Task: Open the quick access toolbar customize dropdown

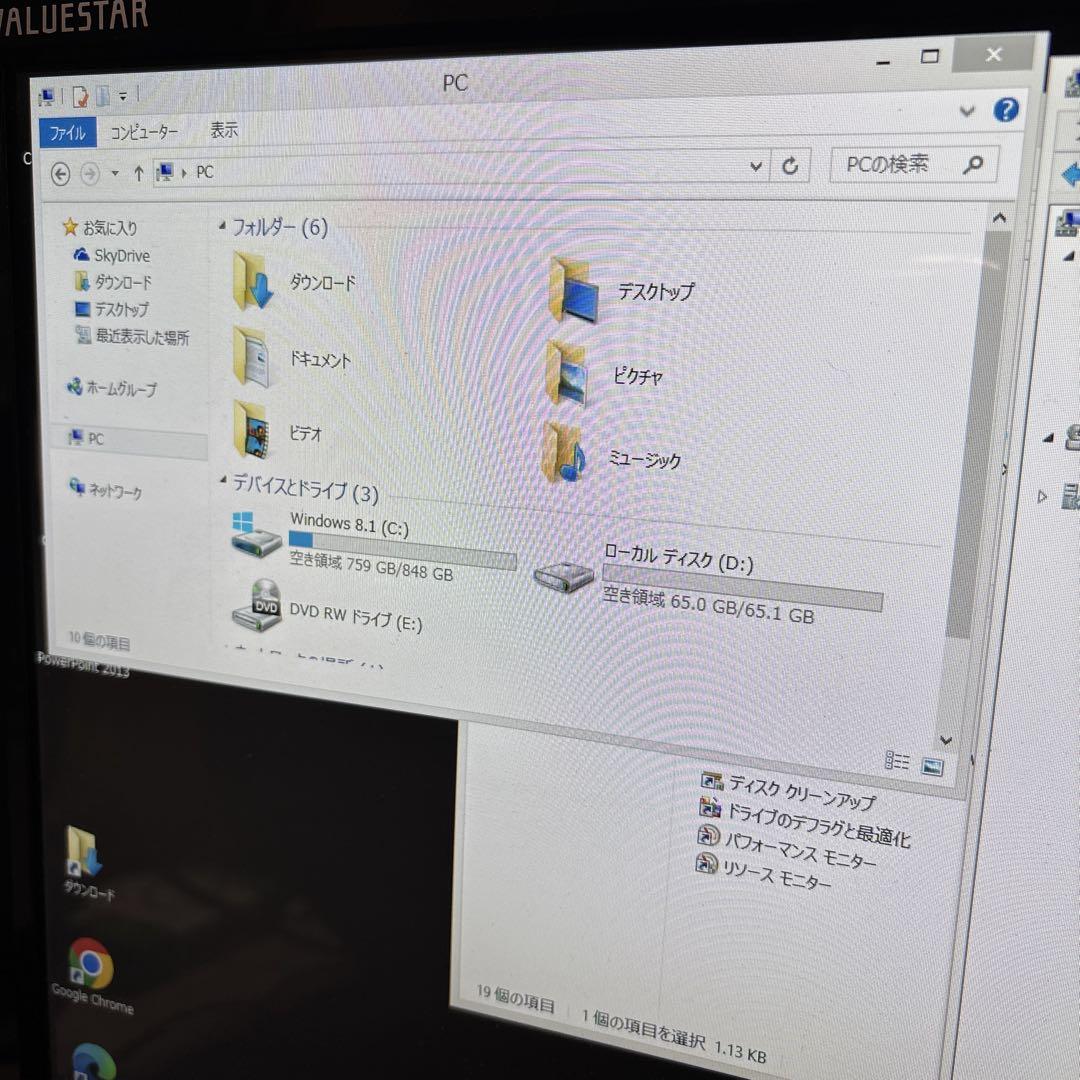Action: pos(123,96)
